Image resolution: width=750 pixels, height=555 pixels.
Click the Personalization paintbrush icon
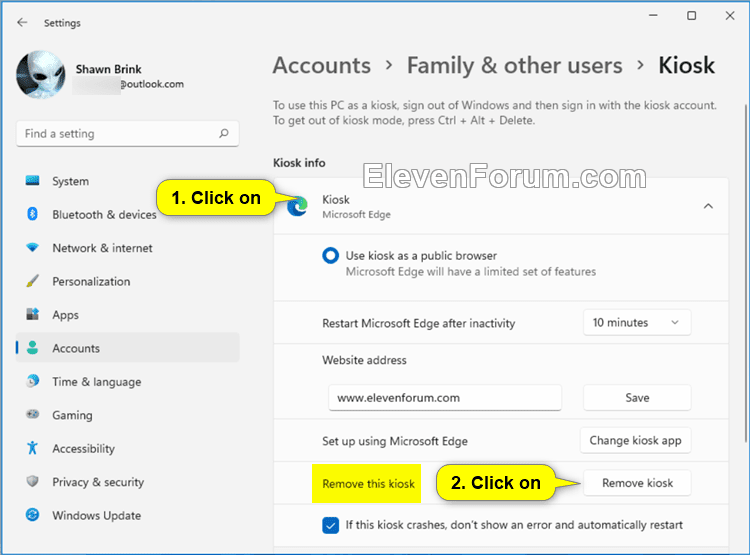[x=33, y=281]
